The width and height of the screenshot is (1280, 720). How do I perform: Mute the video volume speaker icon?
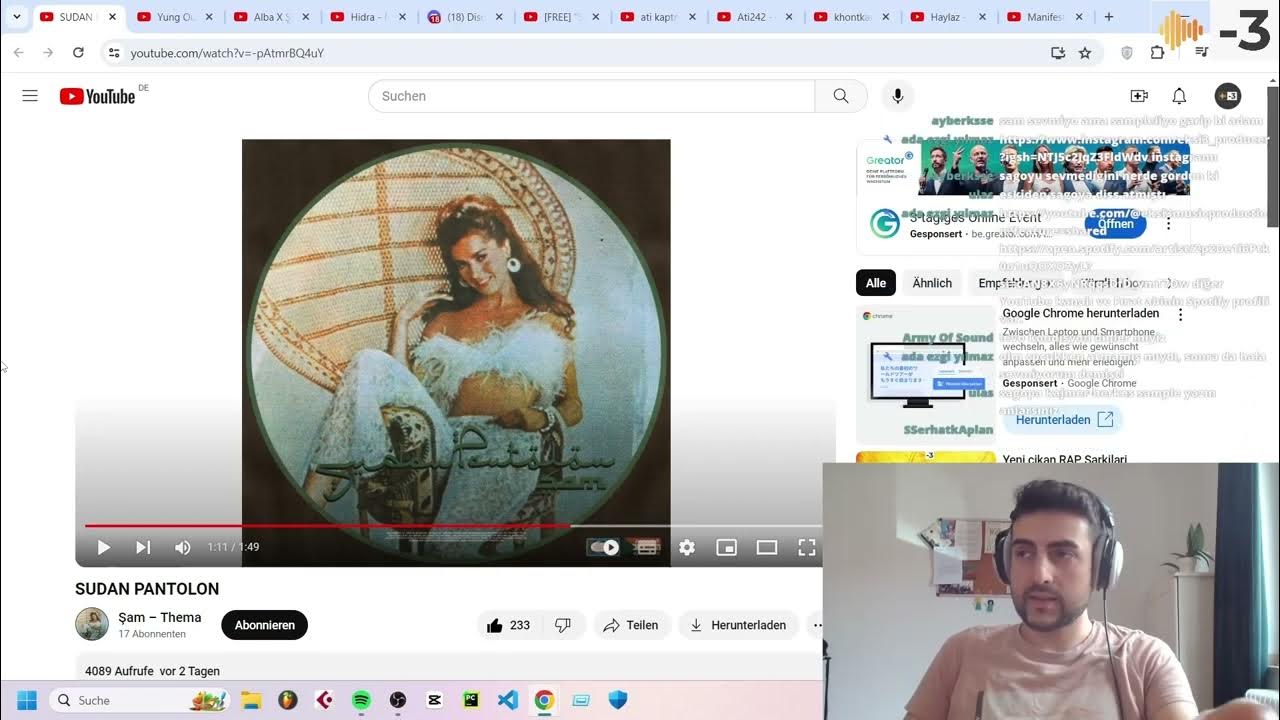pos(183,547)
